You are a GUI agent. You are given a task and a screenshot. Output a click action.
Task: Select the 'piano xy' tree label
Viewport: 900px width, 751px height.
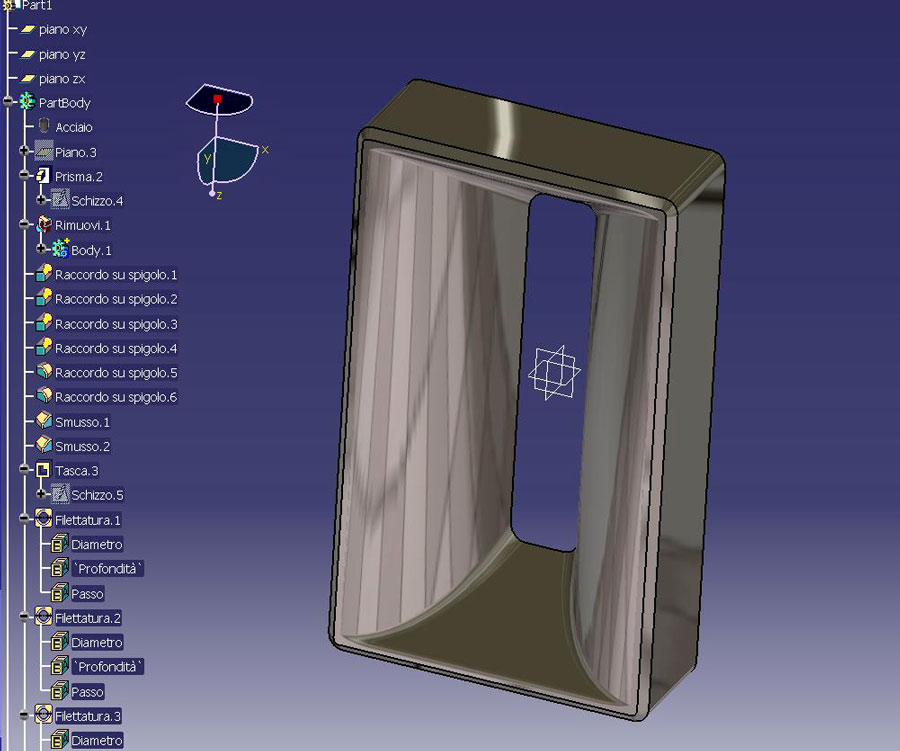(63, 29)
